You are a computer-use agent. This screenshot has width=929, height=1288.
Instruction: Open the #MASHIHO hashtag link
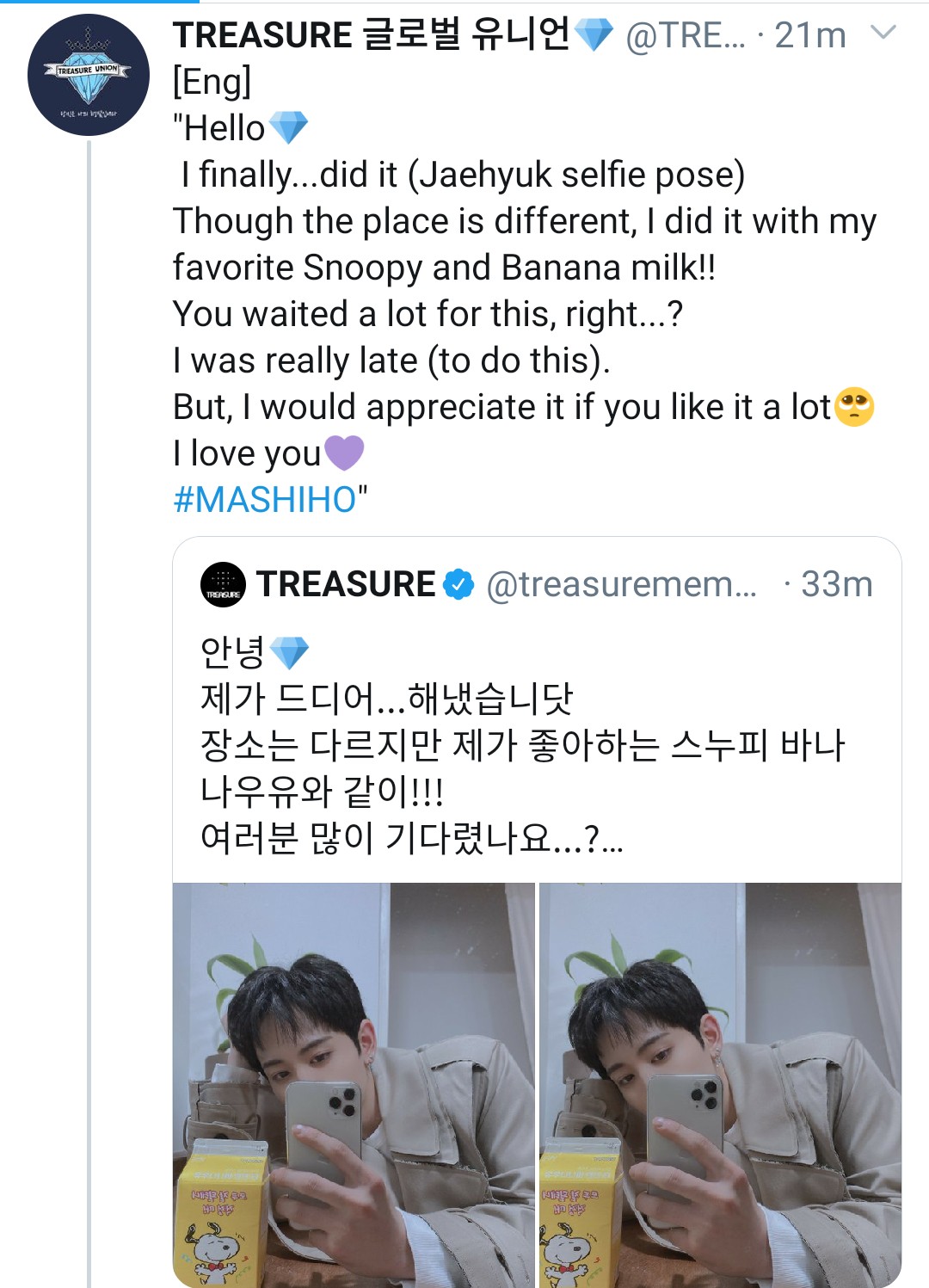pos(265,500)
